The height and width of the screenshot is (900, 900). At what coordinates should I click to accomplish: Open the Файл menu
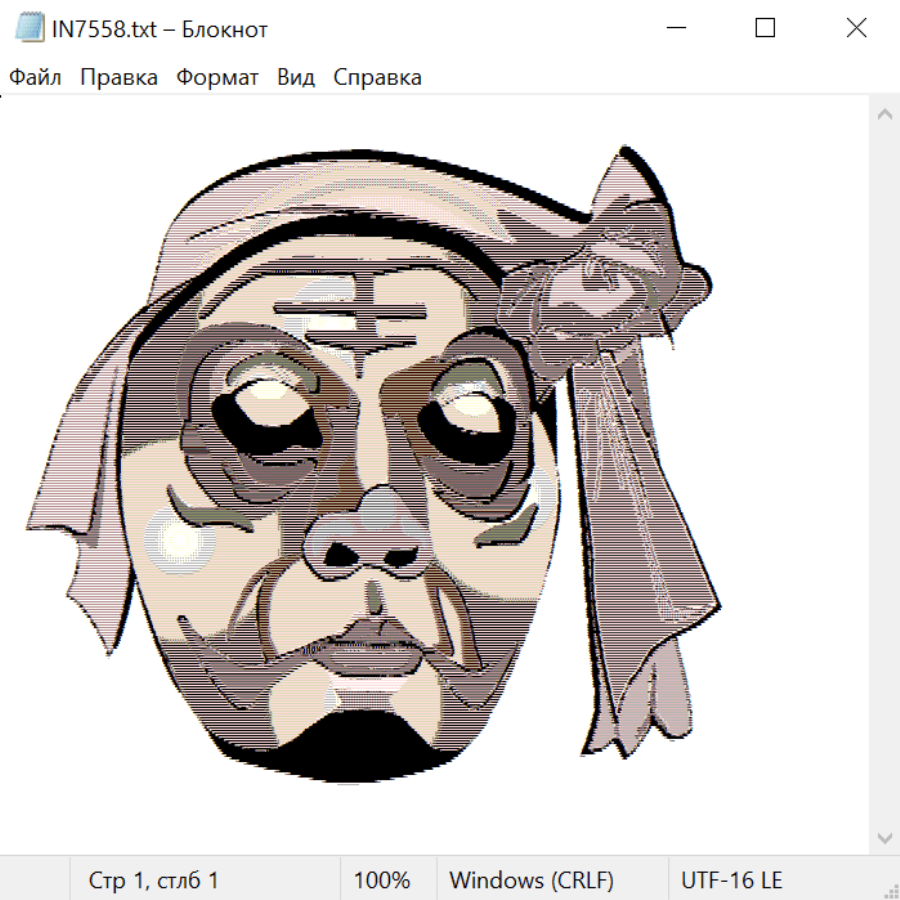pos(36,78)
